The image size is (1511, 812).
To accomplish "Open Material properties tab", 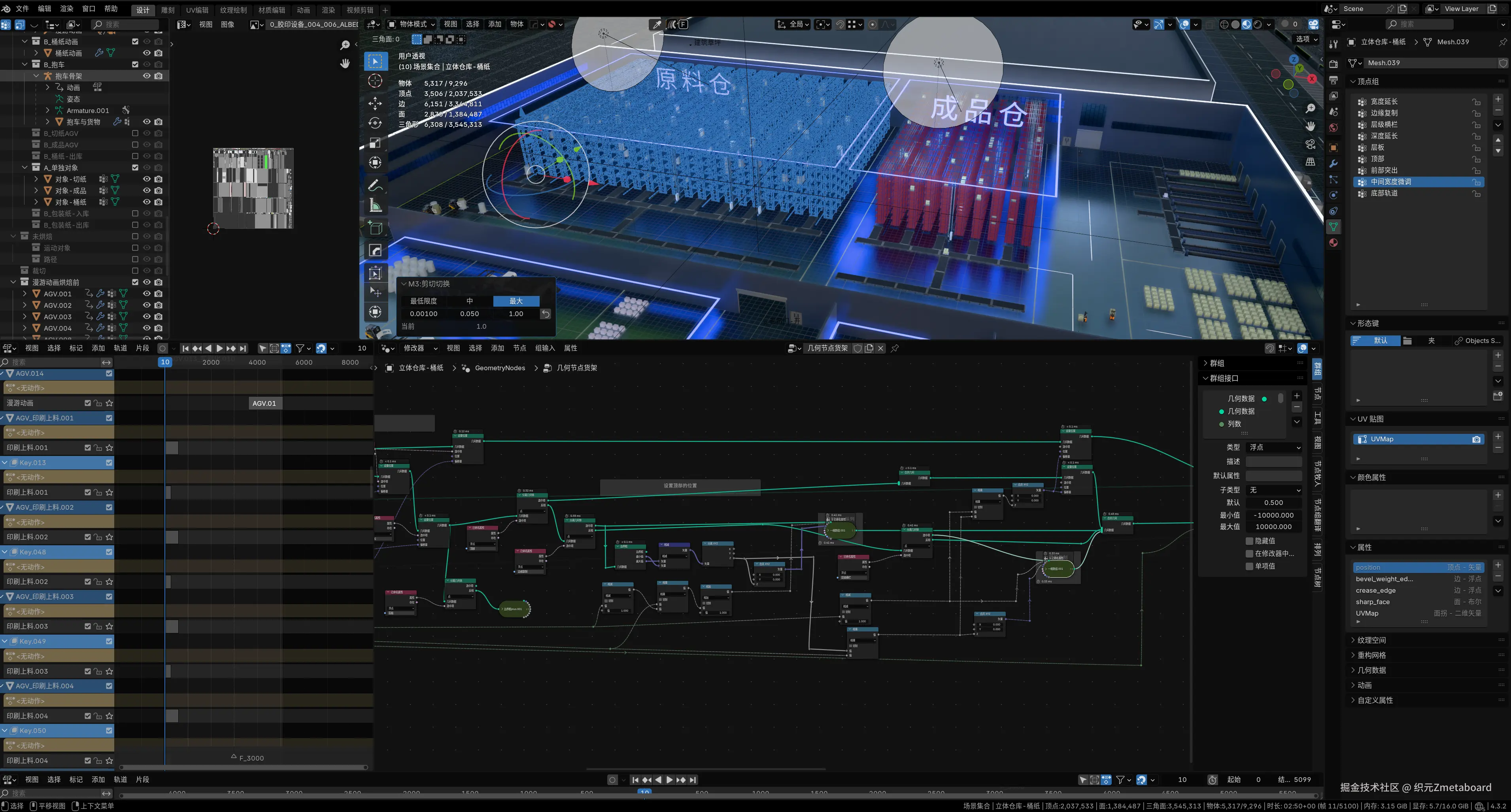I will 1333,243.
